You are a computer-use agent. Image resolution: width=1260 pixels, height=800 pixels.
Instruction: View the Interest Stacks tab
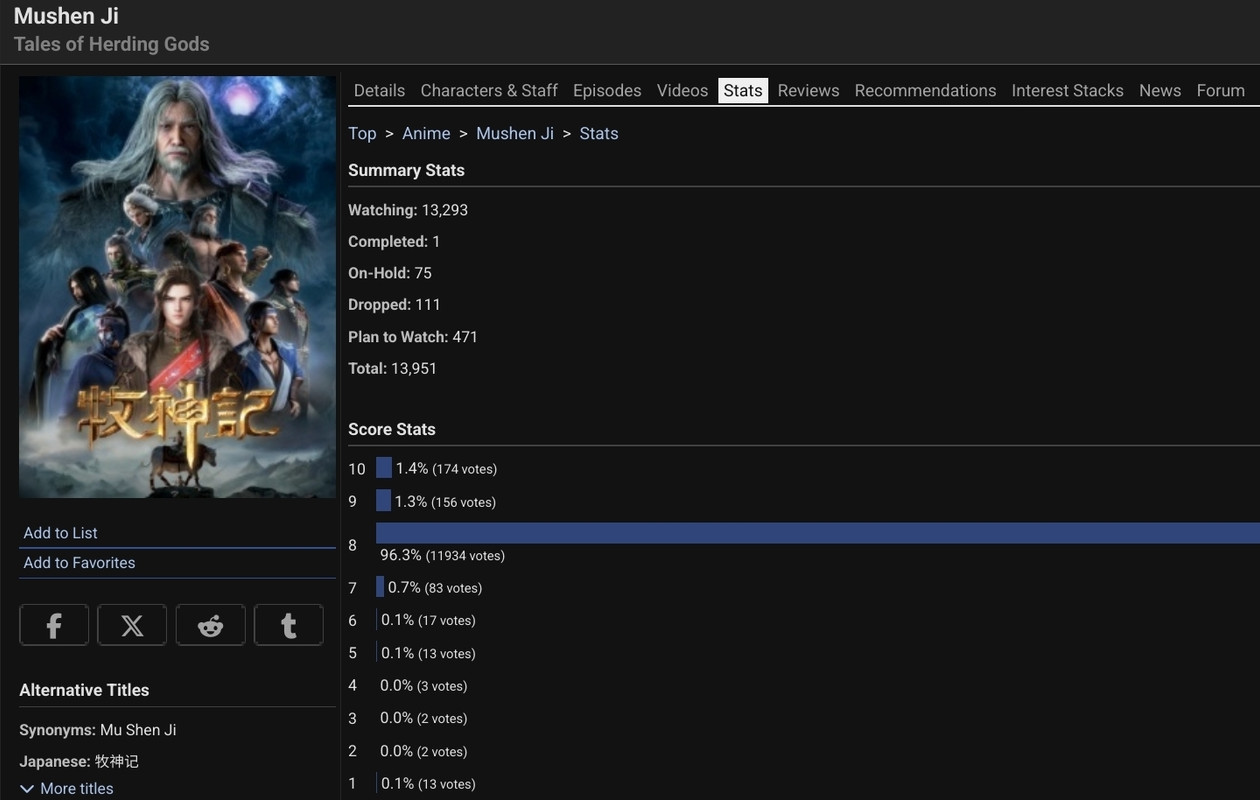[1067, 90]
